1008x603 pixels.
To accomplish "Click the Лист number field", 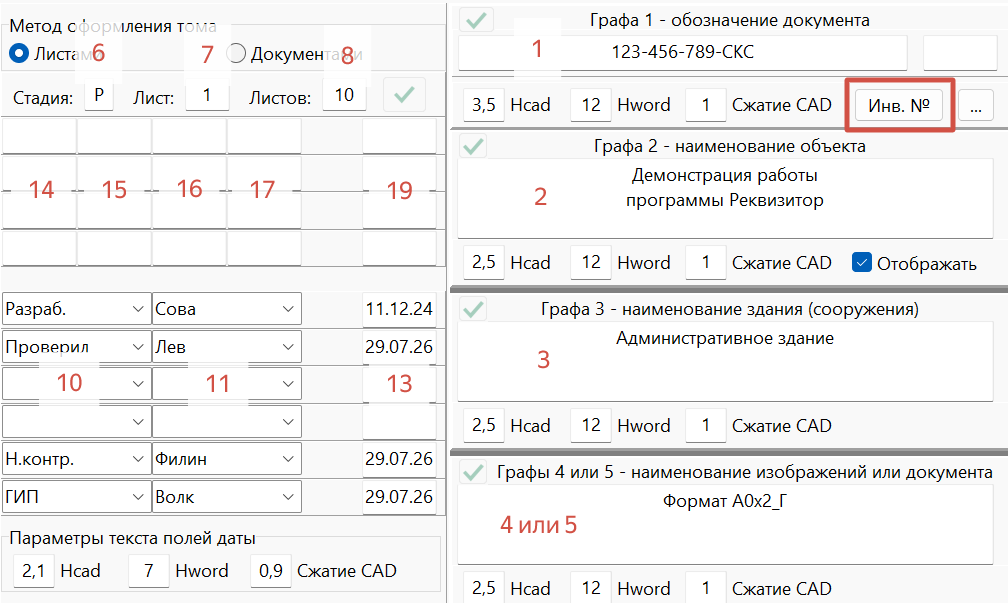I will 207,96.
